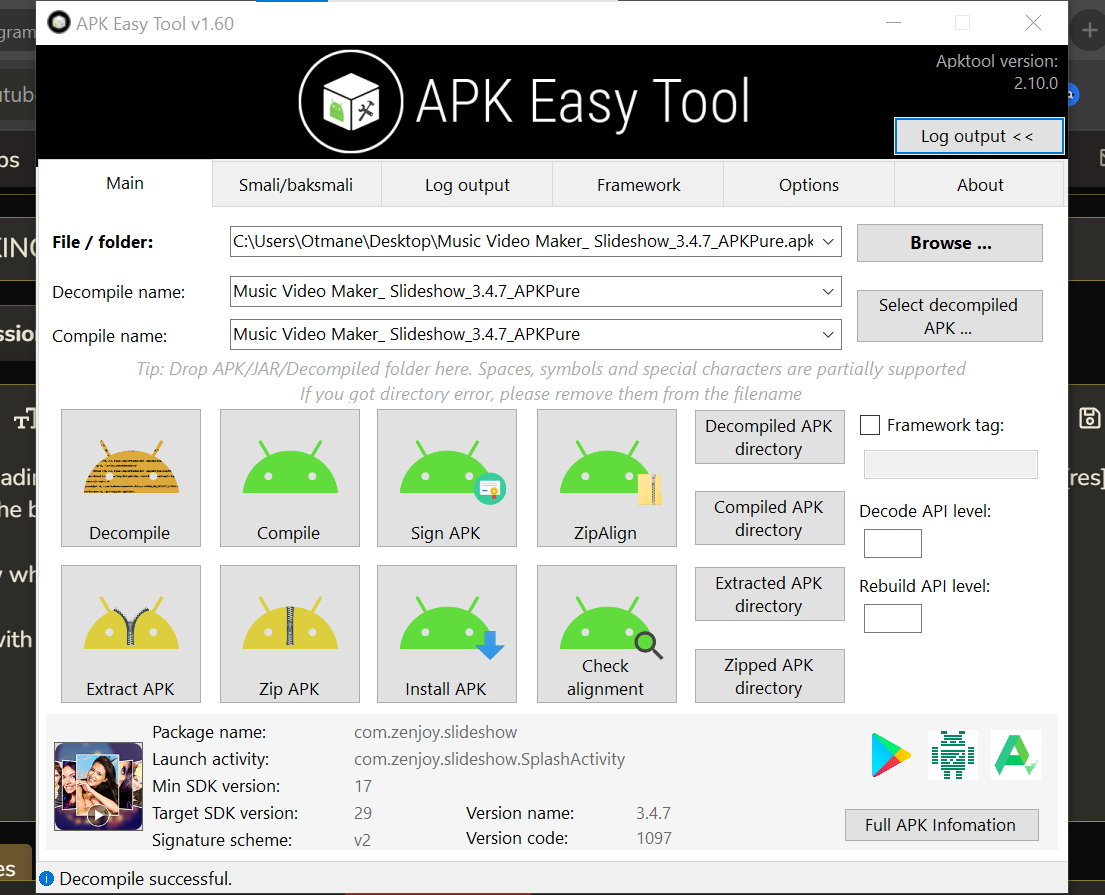Switch to the Smali/baksmali tab
Viewport: 1105px width, 895px height.
[296, 185]
